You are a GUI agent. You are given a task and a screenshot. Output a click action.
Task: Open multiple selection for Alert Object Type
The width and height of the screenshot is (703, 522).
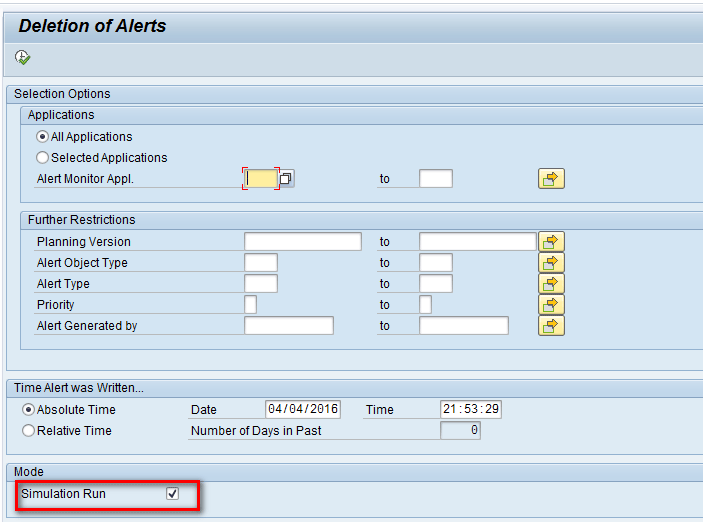point(551,263)
